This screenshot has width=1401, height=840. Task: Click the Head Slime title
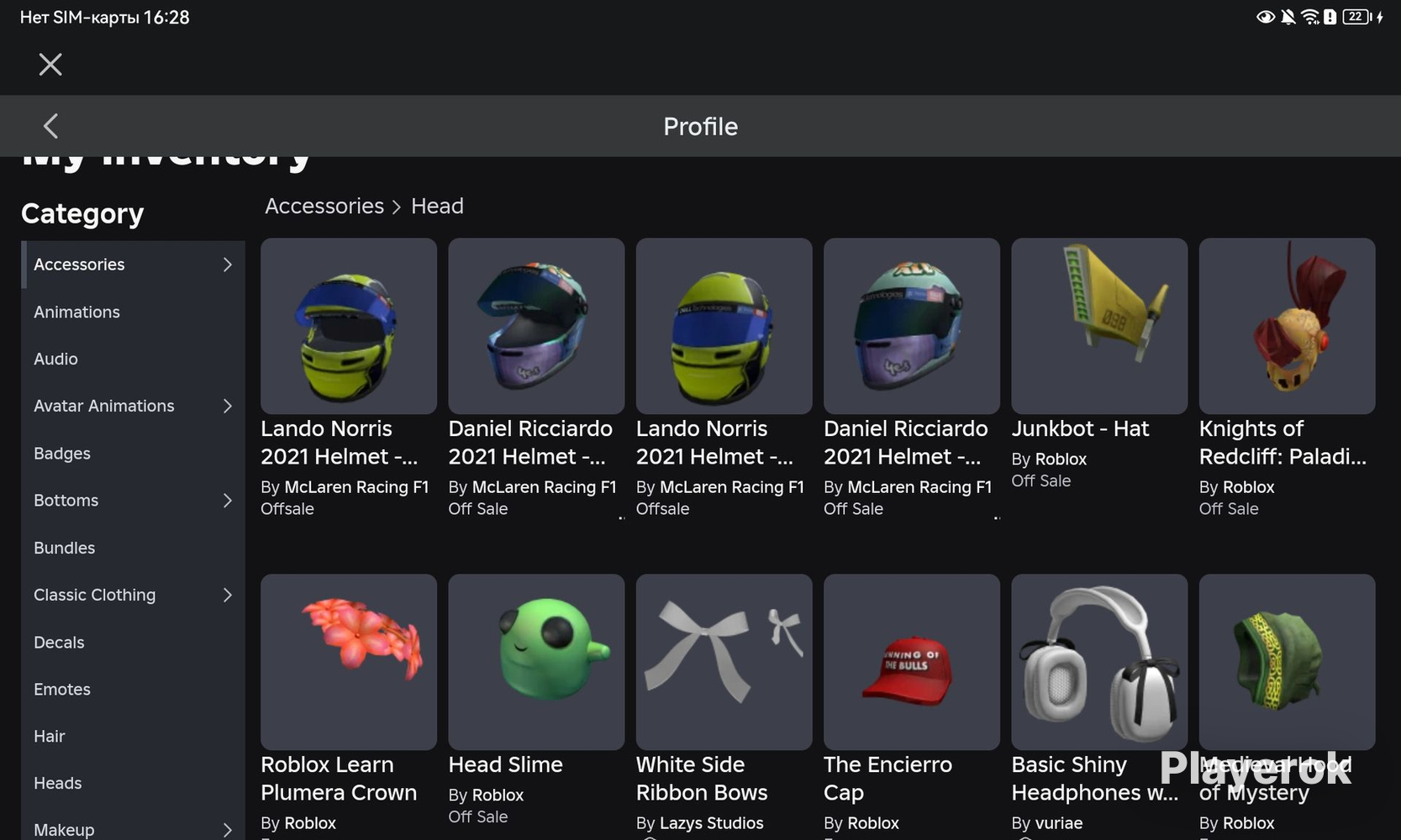coord(506,765)
